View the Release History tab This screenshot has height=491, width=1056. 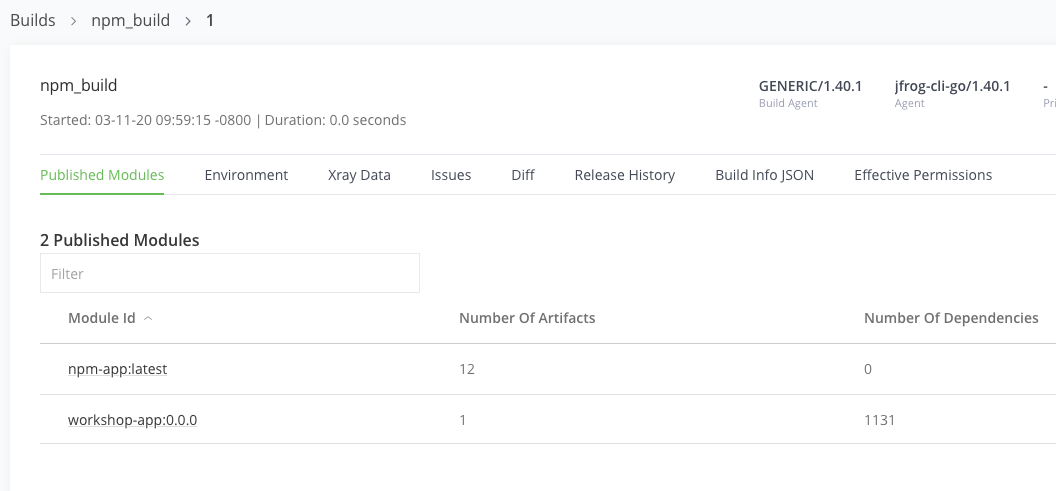click(625, 175)
